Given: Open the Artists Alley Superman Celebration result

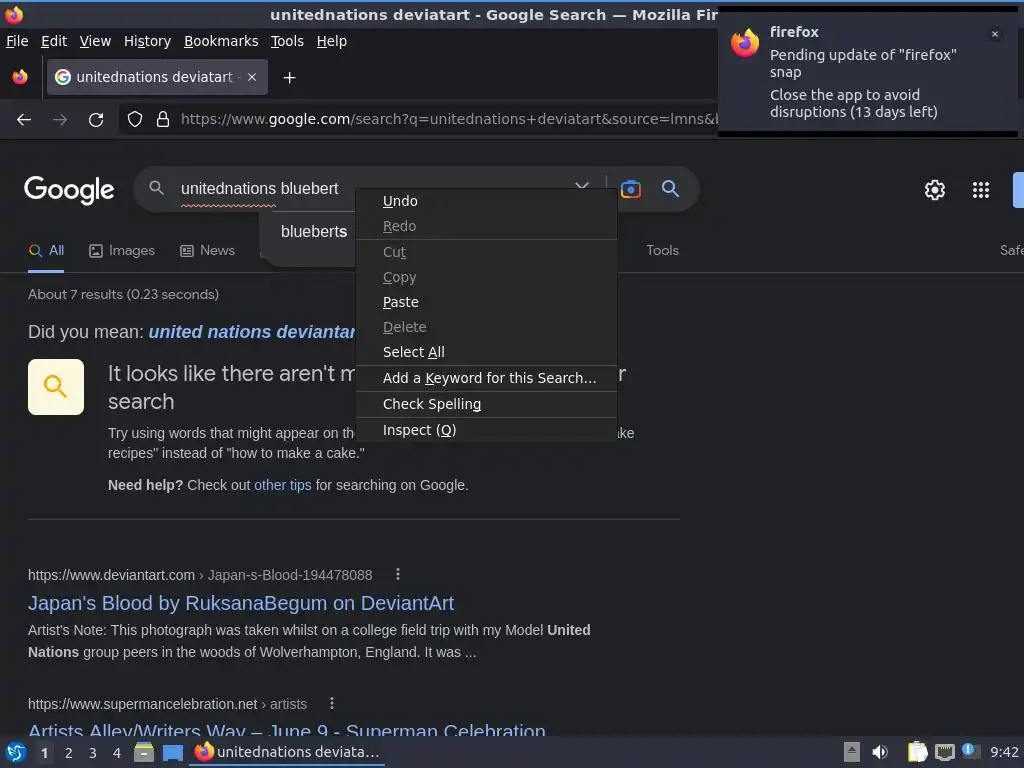Looking at the screenshot, I should [x=287, y=730].
